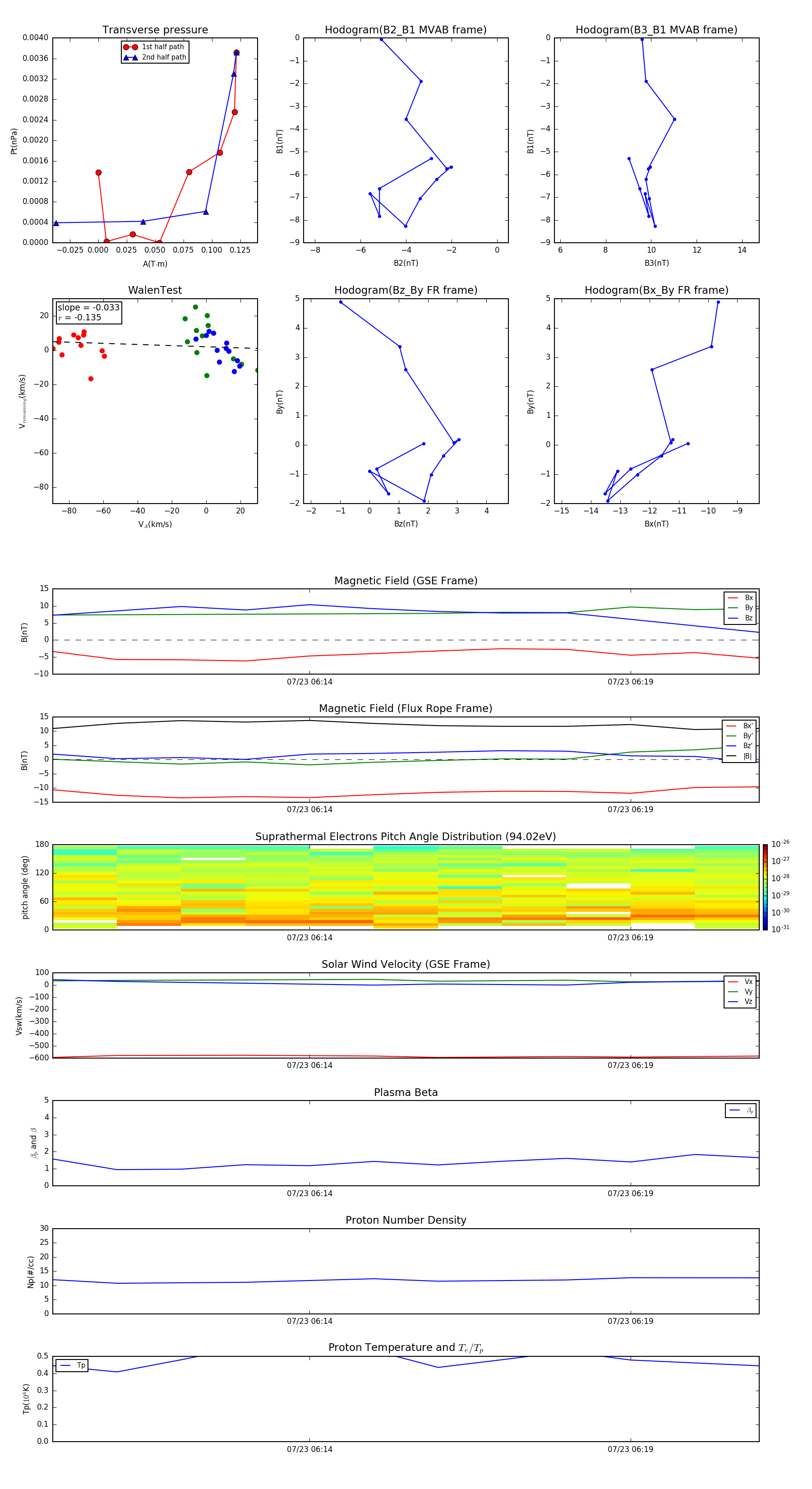Click 'Hodogram(B3_B1 MVAB frame)' title
Image resolution: width=812 pixels, height=1489 pixels.
(656, 30)
